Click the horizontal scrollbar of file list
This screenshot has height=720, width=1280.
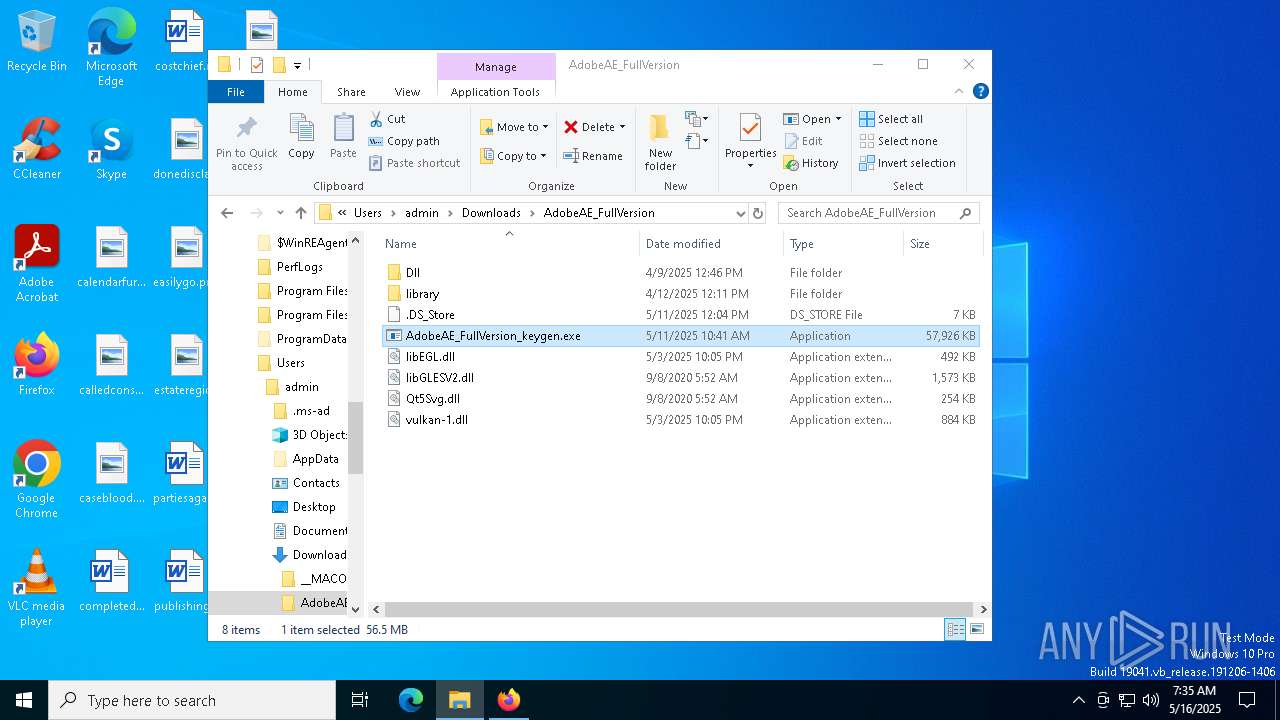tap(679, 609)
